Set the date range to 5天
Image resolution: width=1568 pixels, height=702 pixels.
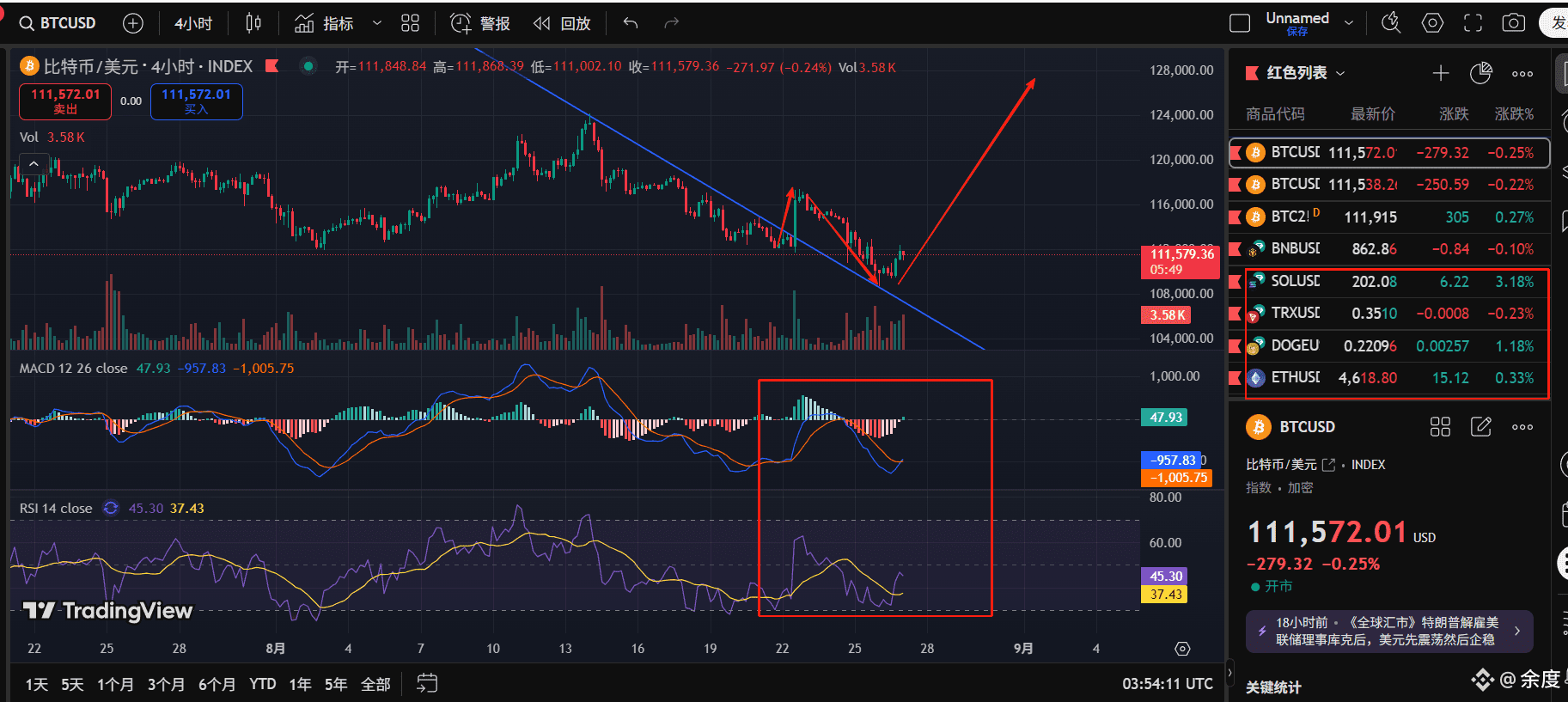pyautogui.click(x=72, y=684)
